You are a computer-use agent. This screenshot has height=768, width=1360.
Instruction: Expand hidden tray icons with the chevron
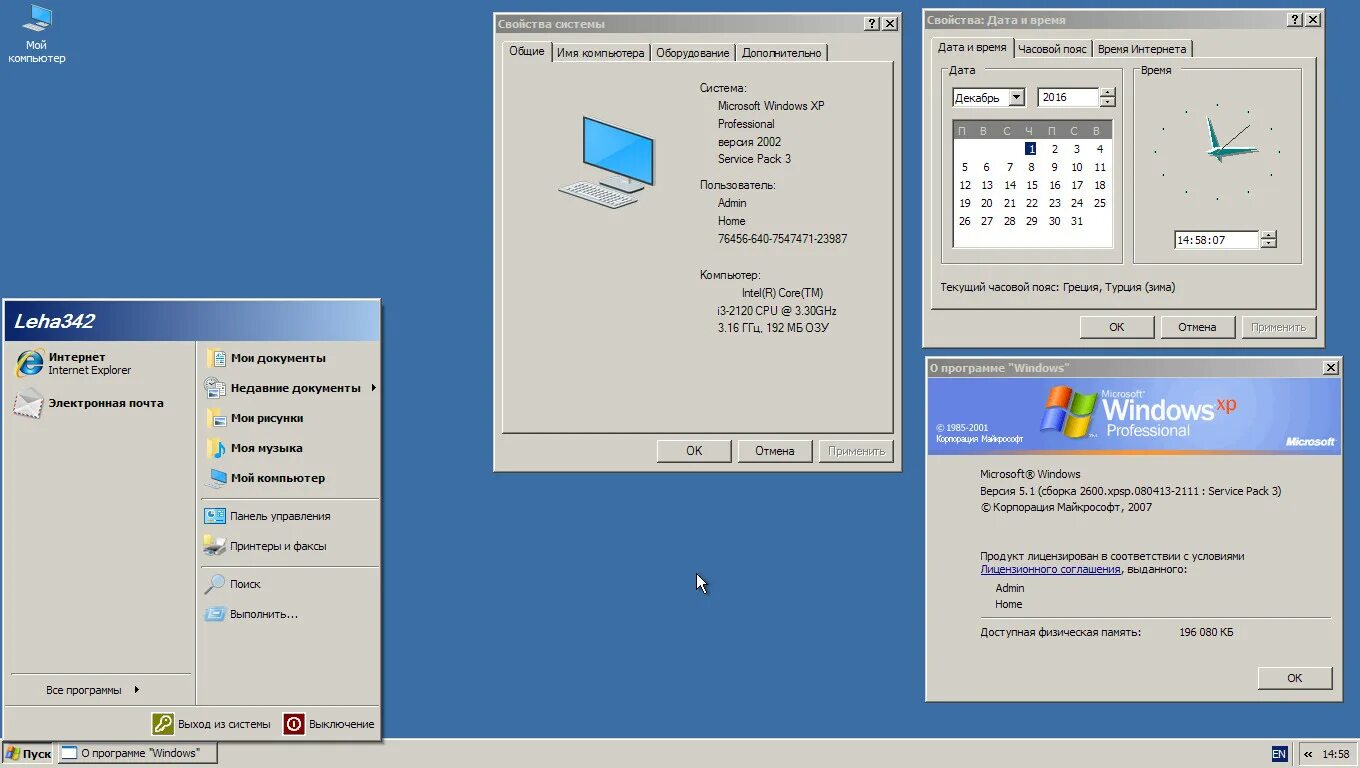point(1308,754)
